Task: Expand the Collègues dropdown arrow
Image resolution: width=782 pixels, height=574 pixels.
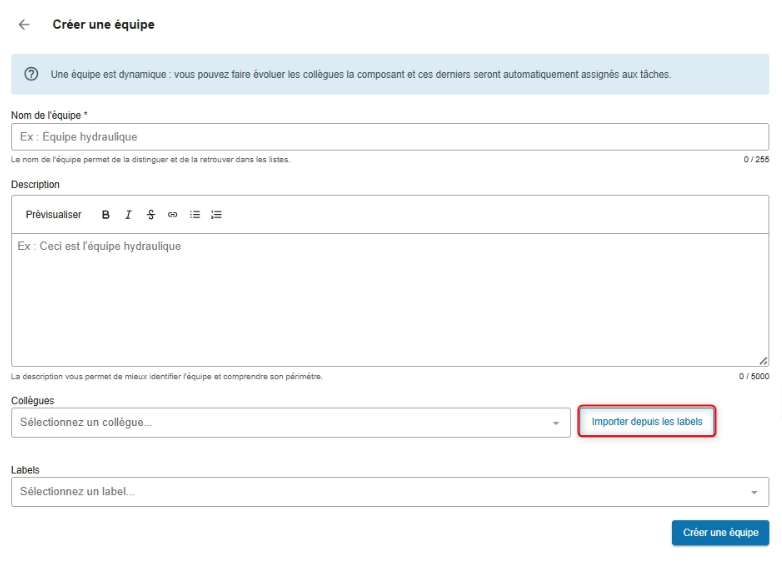Action: [x=556, y=423]
